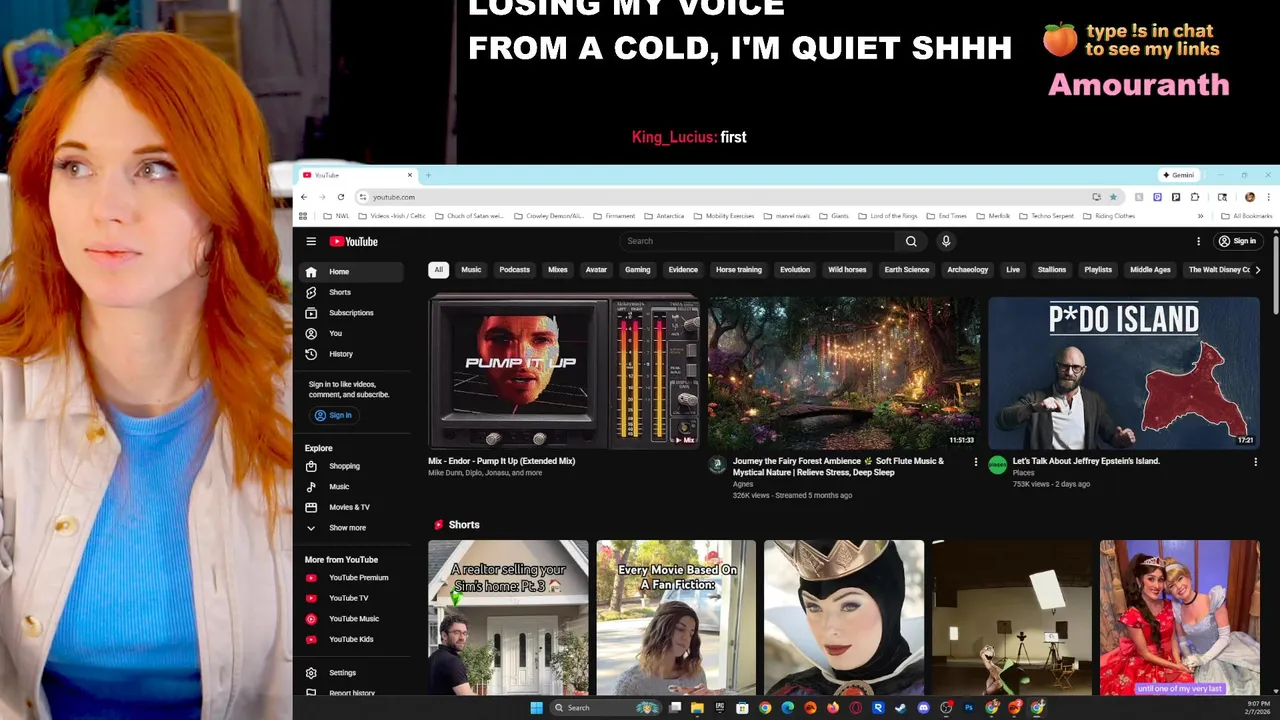Select the Stallions chip
Screen dimensions: 1280x720
click(1052, 270)
